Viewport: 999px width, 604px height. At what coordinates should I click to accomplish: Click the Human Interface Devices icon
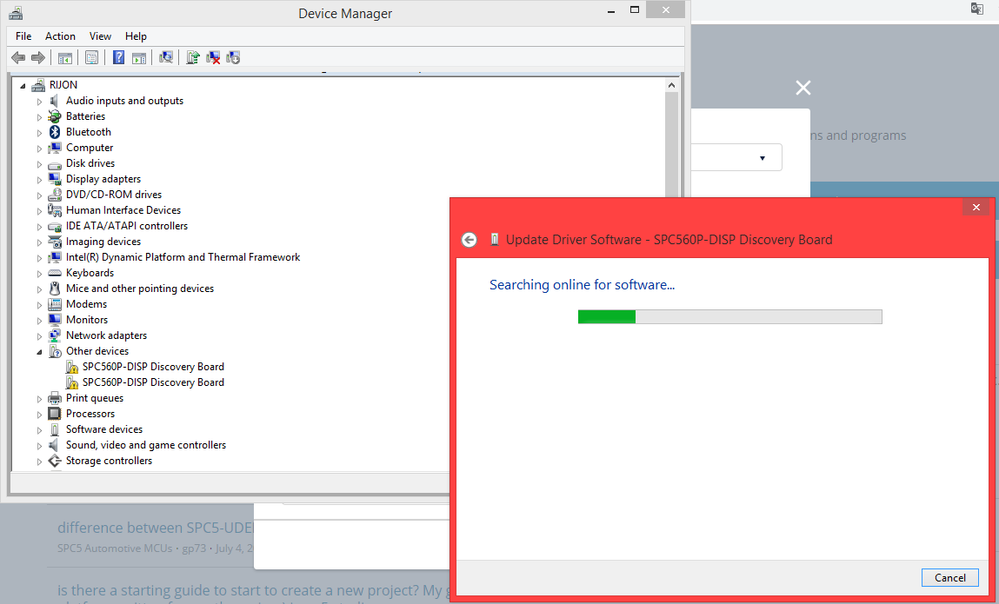(55, 210)
